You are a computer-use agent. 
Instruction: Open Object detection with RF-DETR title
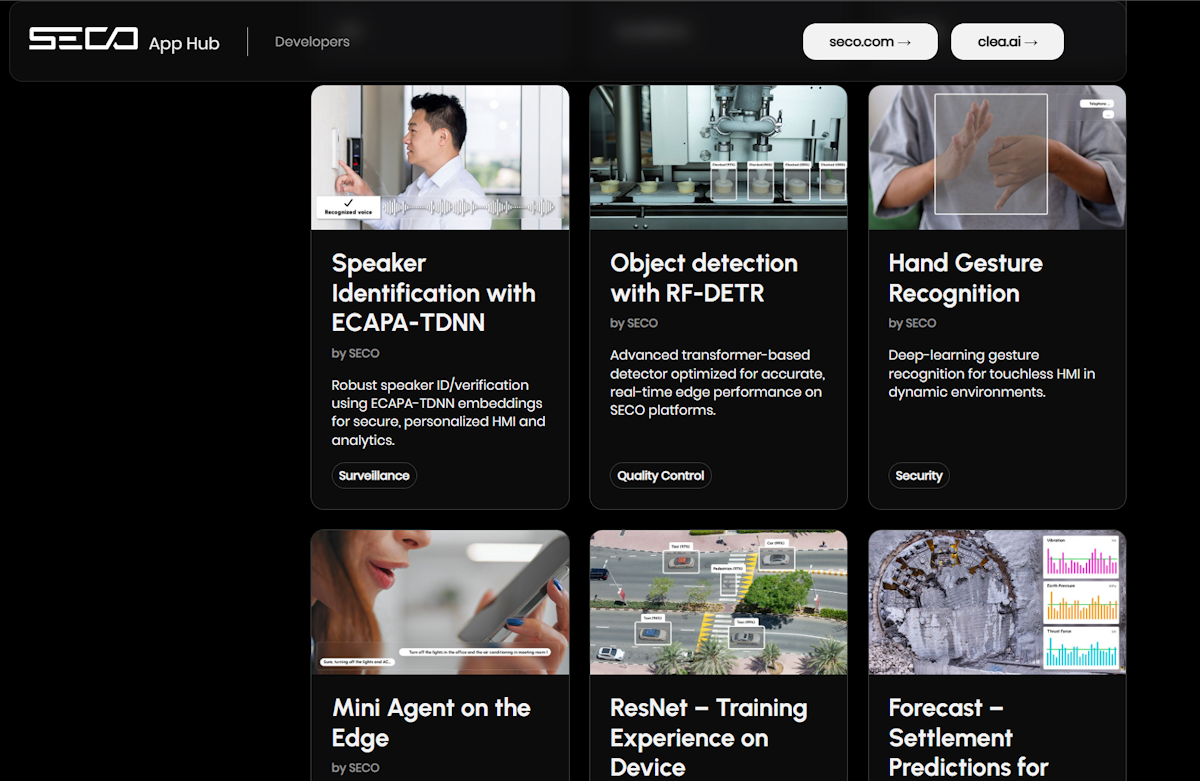704,278
